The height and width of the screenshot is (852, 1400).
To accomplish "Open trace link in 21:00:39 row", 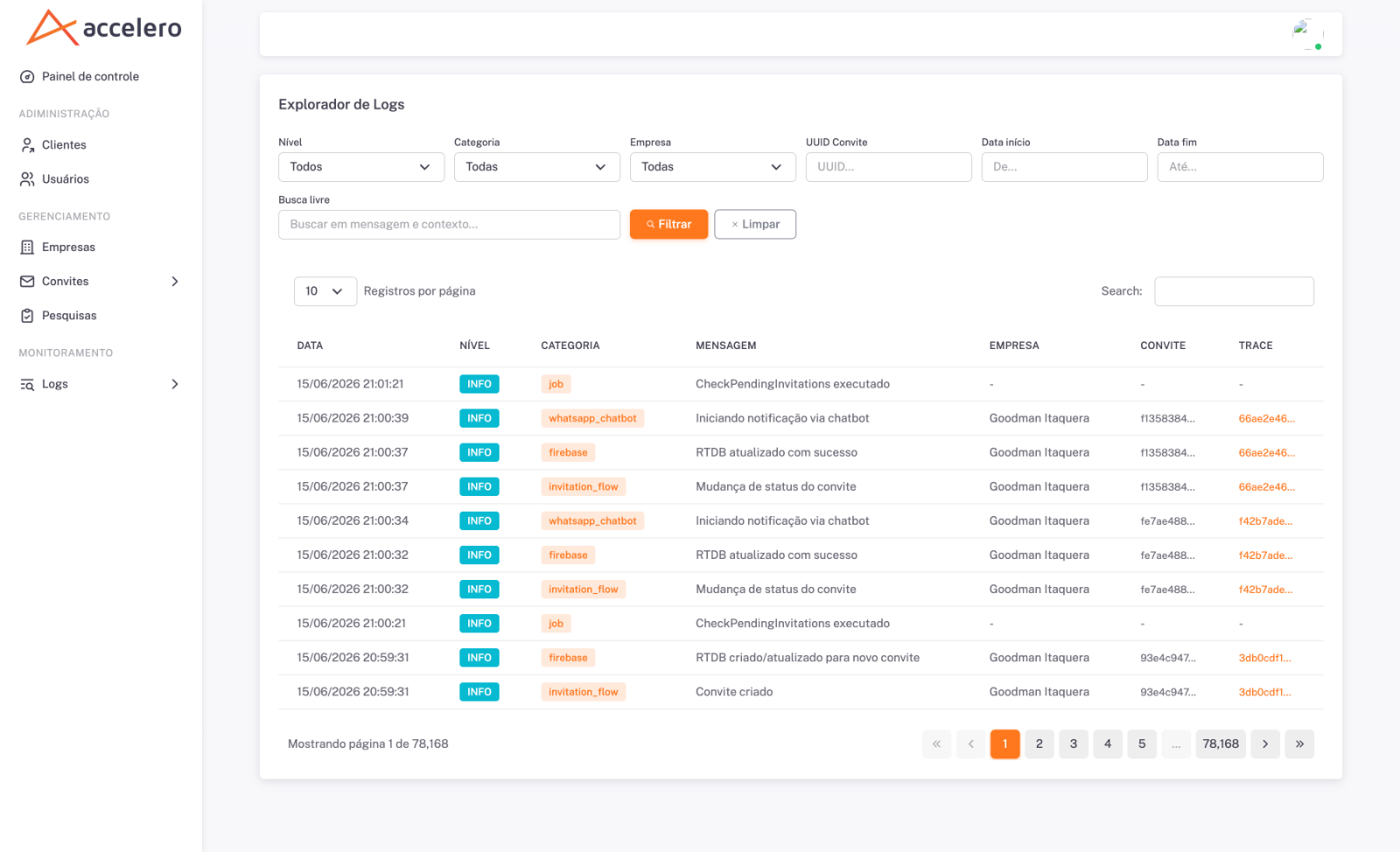I will tap(1266, 419).
